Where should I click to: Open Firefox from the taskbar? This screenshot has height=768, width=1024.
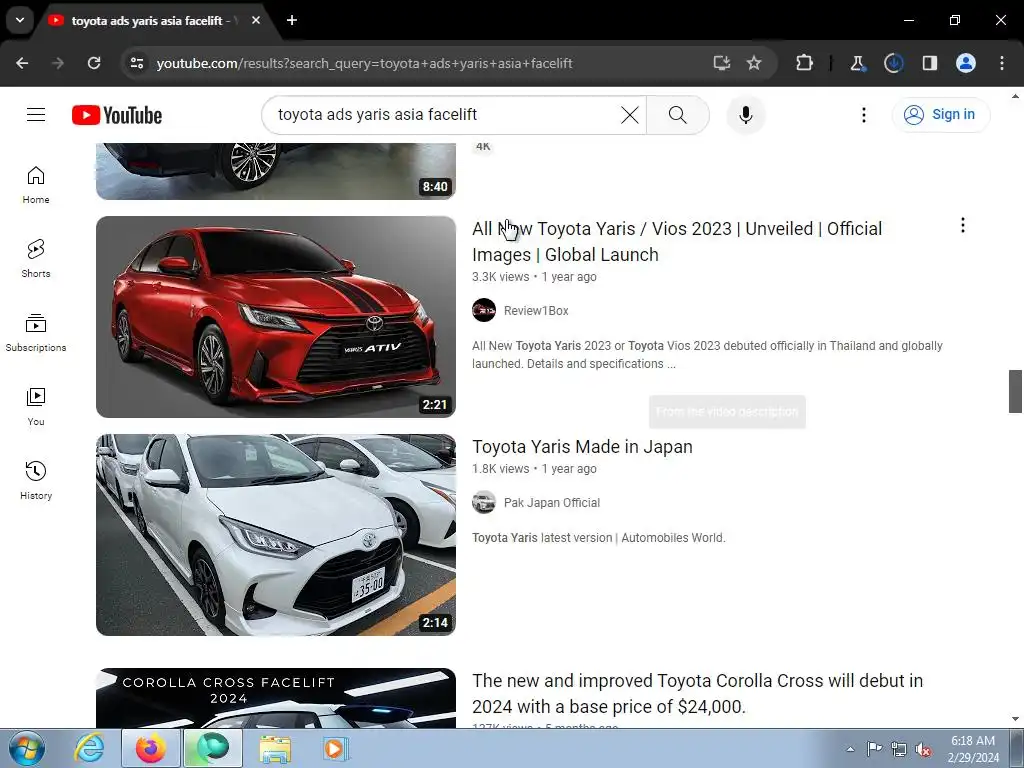click(x=150, y=748)
